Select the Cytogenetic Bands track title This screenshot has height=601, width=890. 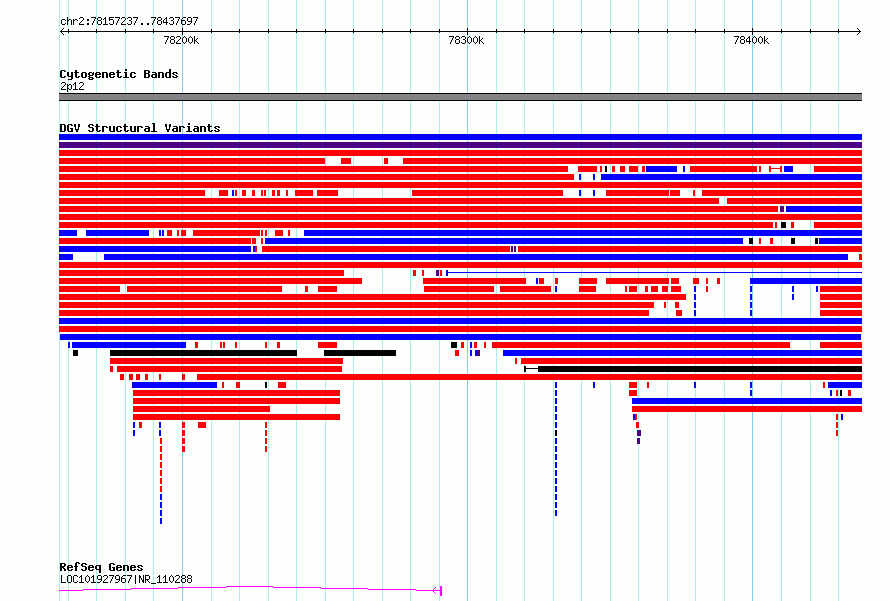pos(119,74)
